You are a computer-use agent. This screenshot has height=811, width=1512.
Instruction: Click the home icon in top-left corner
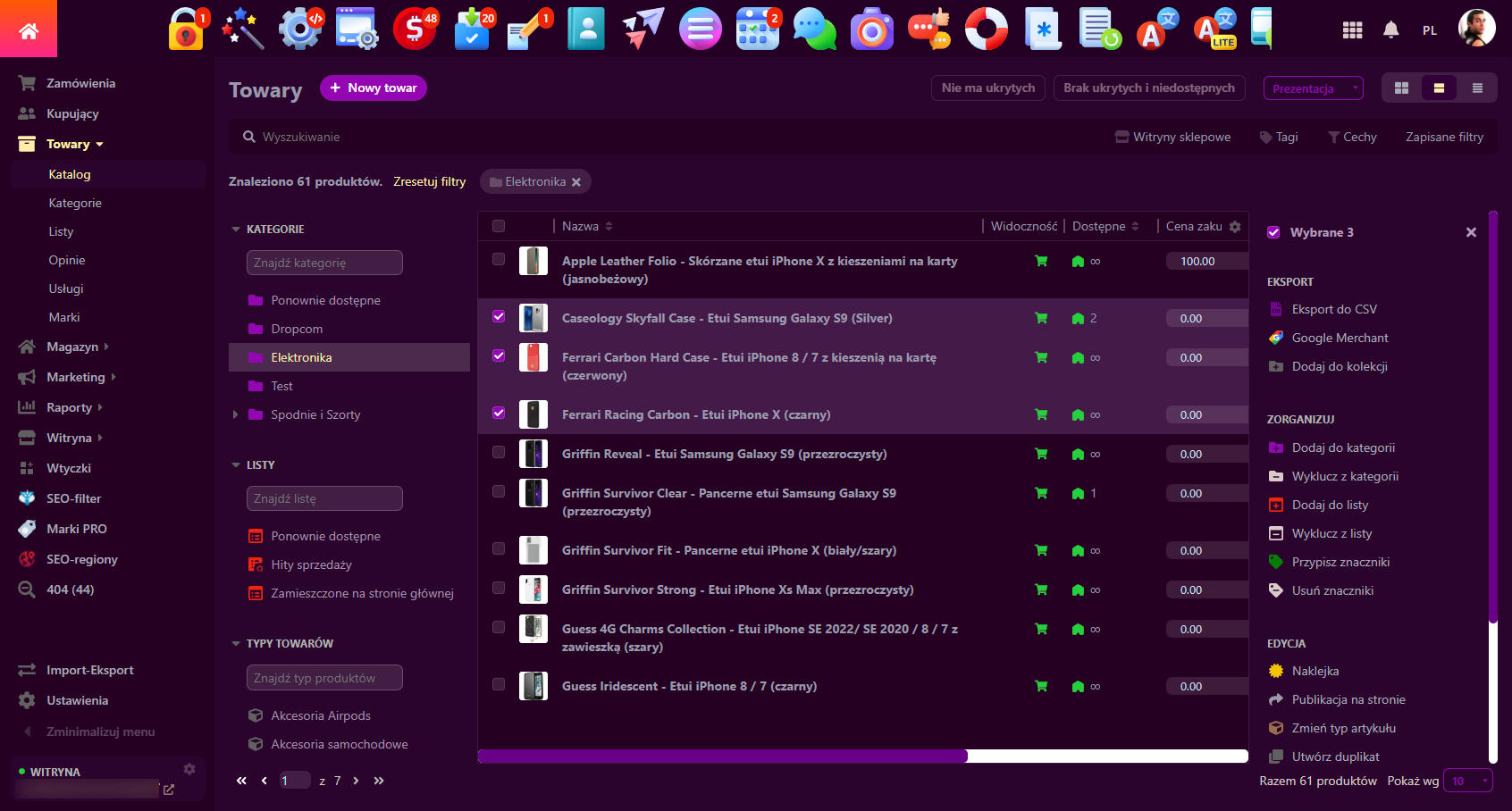[29, 31]
